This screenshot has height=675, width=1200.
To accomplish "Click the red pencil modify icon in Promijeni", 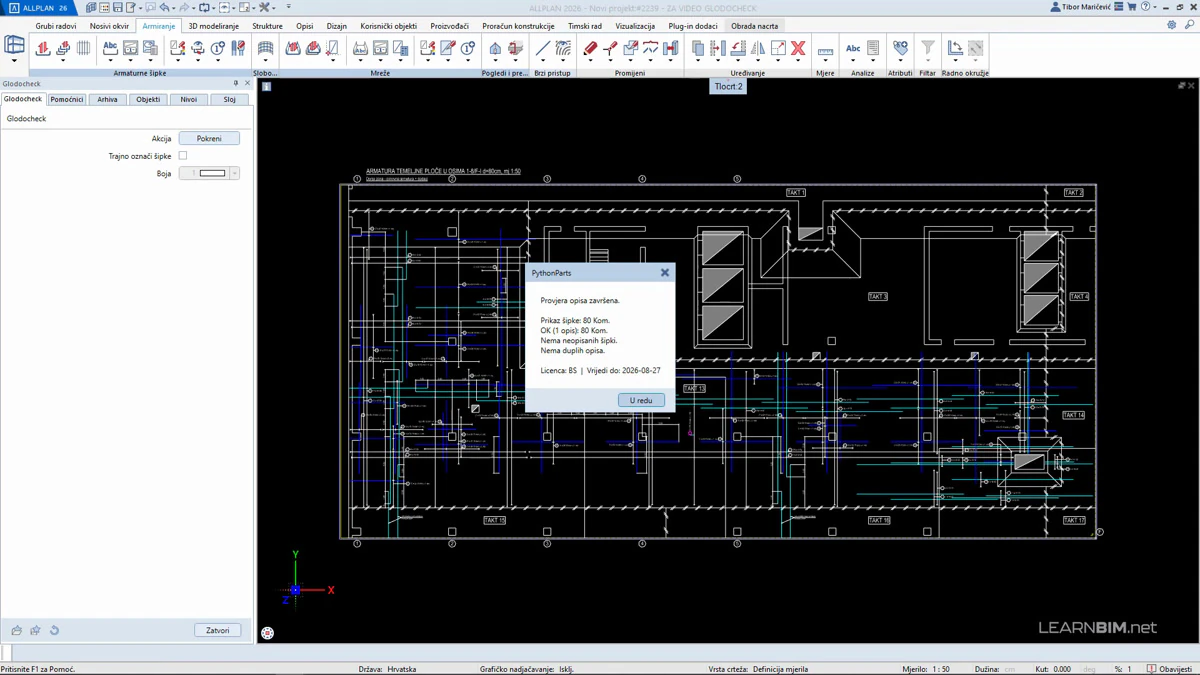I will 590,47.
